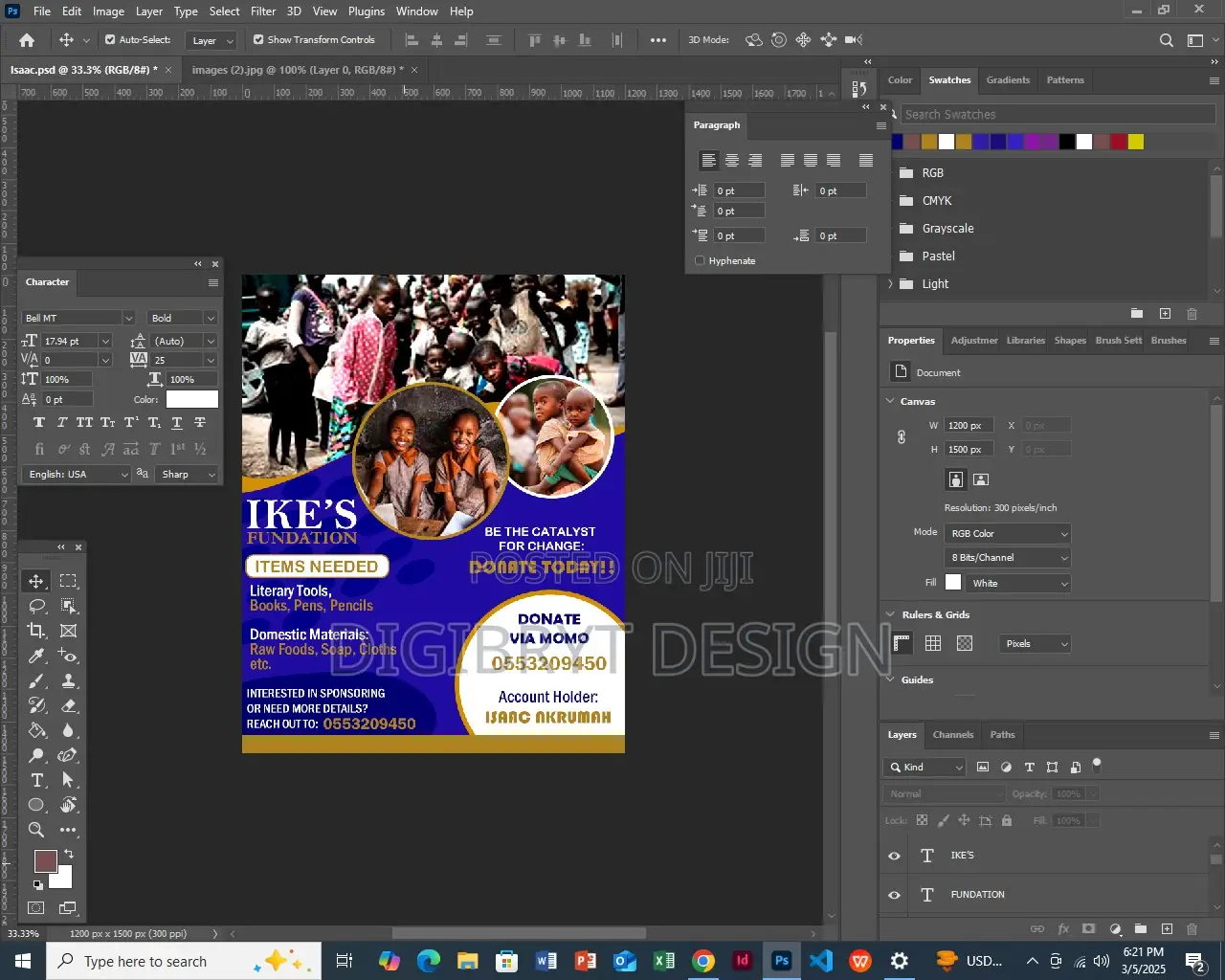Image resolution: width=1225 pixels, height=980 pixels.
Task: Select the Eyedropper tool
Action: pos(36,656)
